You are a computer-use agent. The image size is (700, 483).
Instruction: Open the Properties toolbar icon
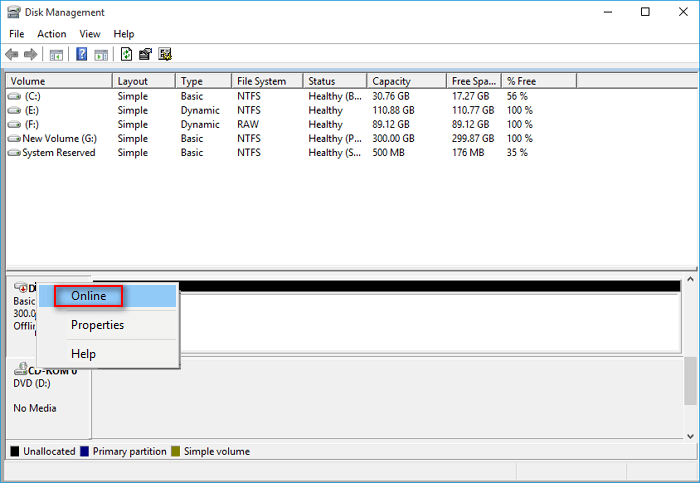pos(146,54)
